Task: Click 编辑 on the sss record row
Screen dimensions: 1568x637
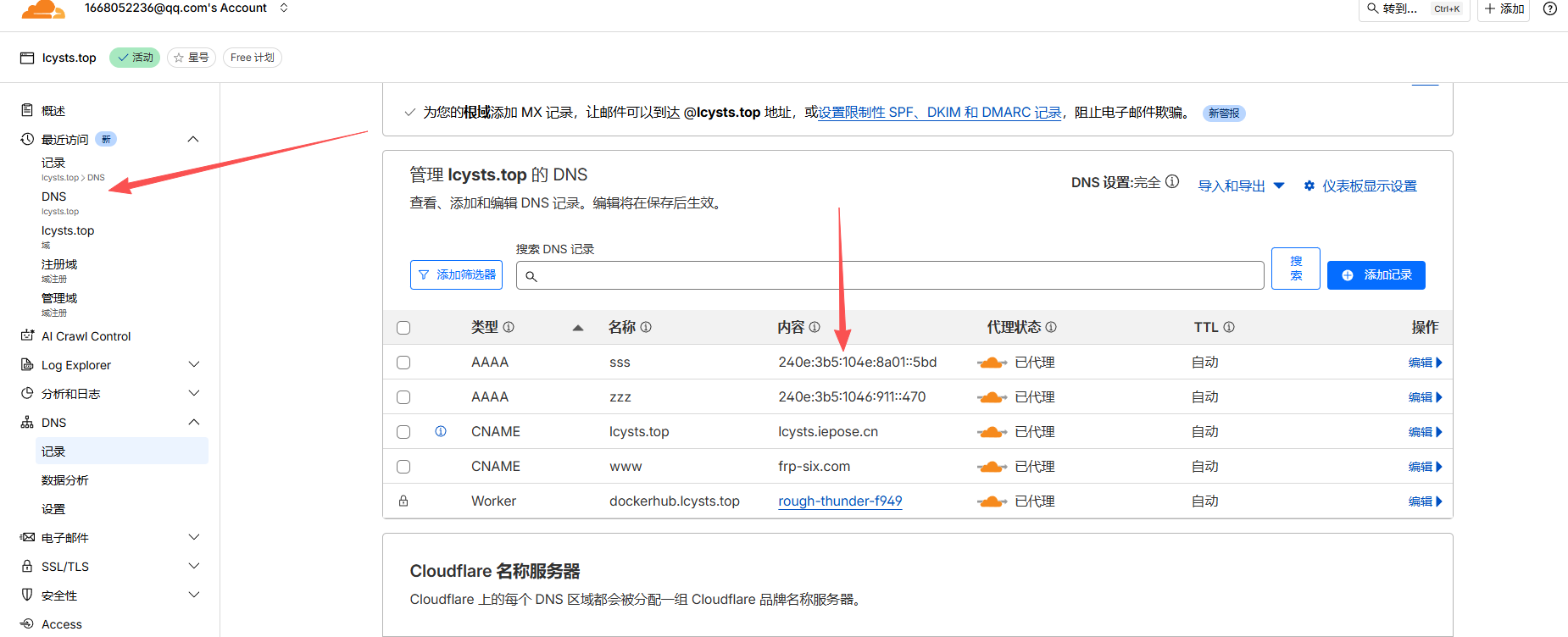Action: tap(1425, 363)
